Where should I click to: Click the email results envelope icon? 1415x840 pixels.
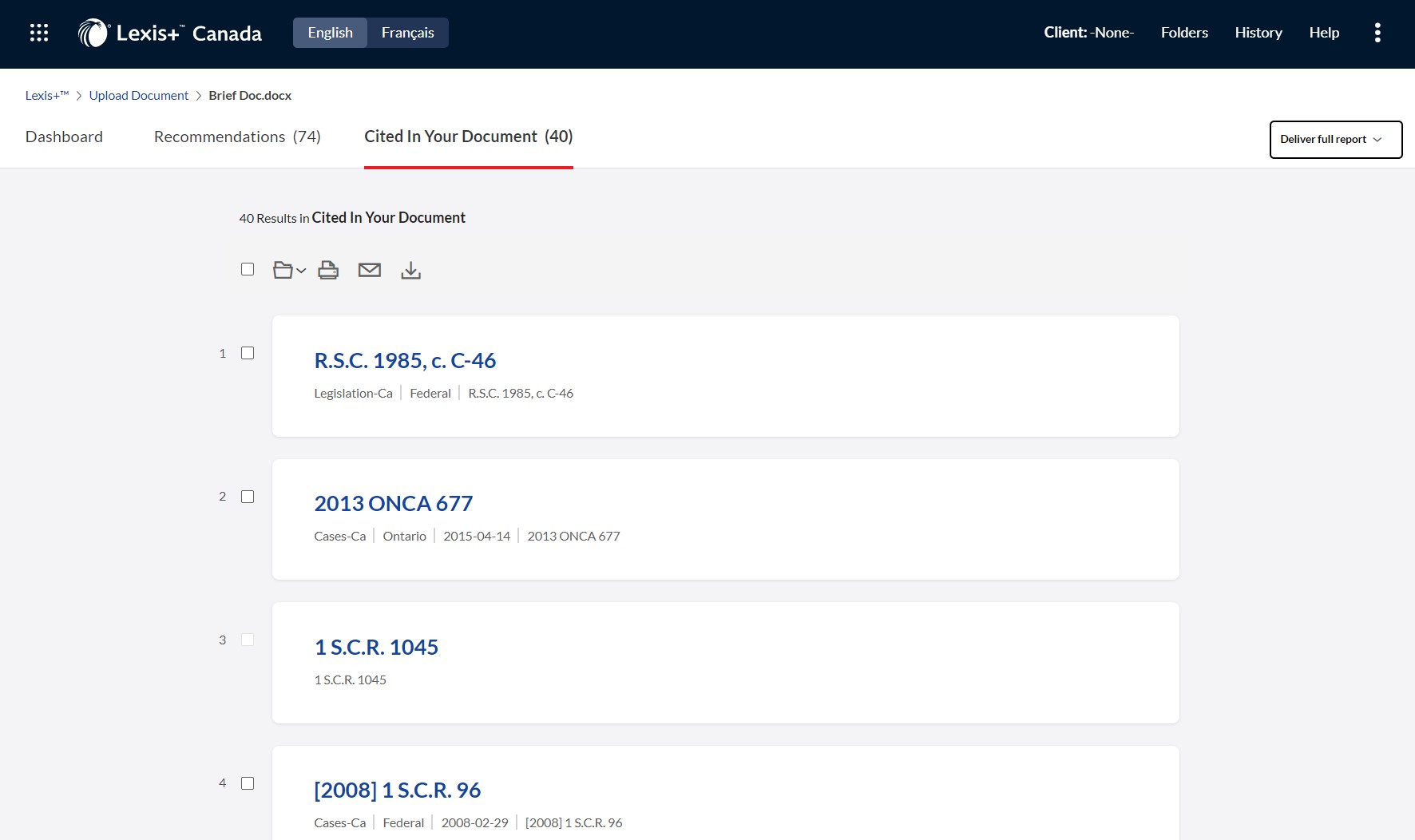(x=369, y=271)
